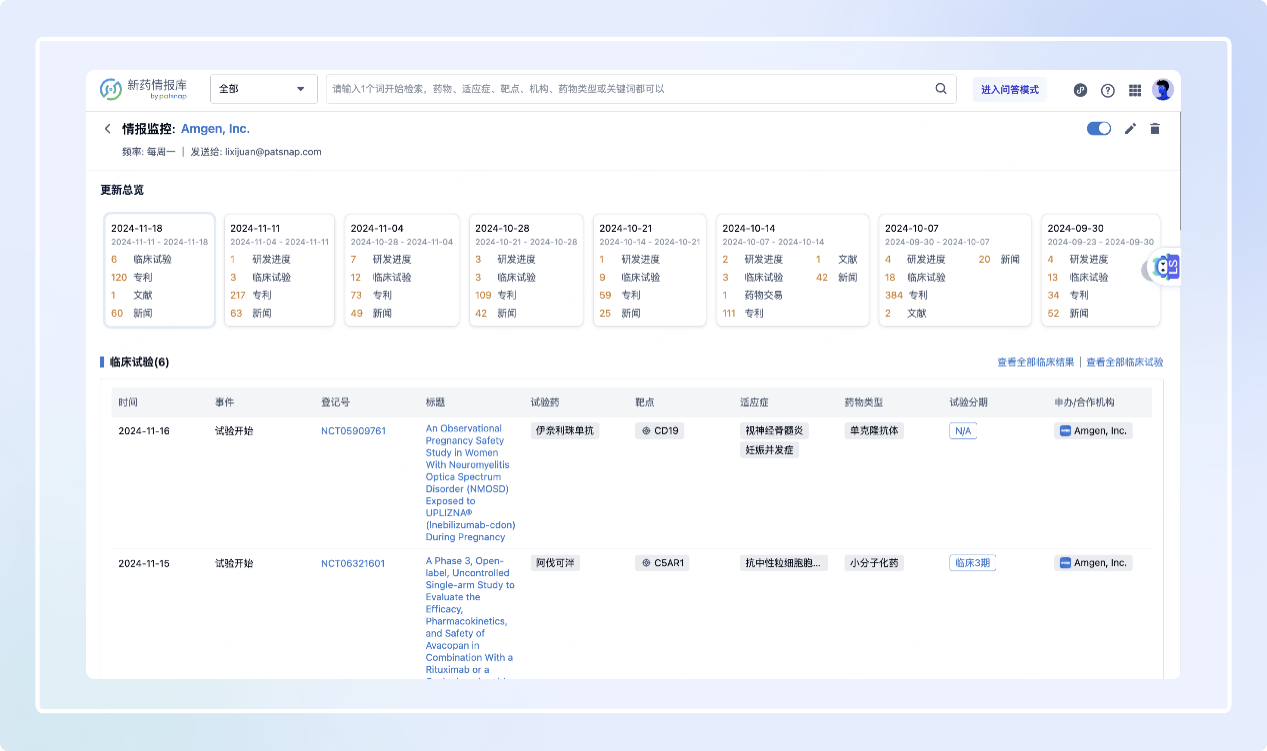Open the floating robot assistant icon
This screenshot has width=1267, height=751.
pyautogui.click(x=1164, y=267)
